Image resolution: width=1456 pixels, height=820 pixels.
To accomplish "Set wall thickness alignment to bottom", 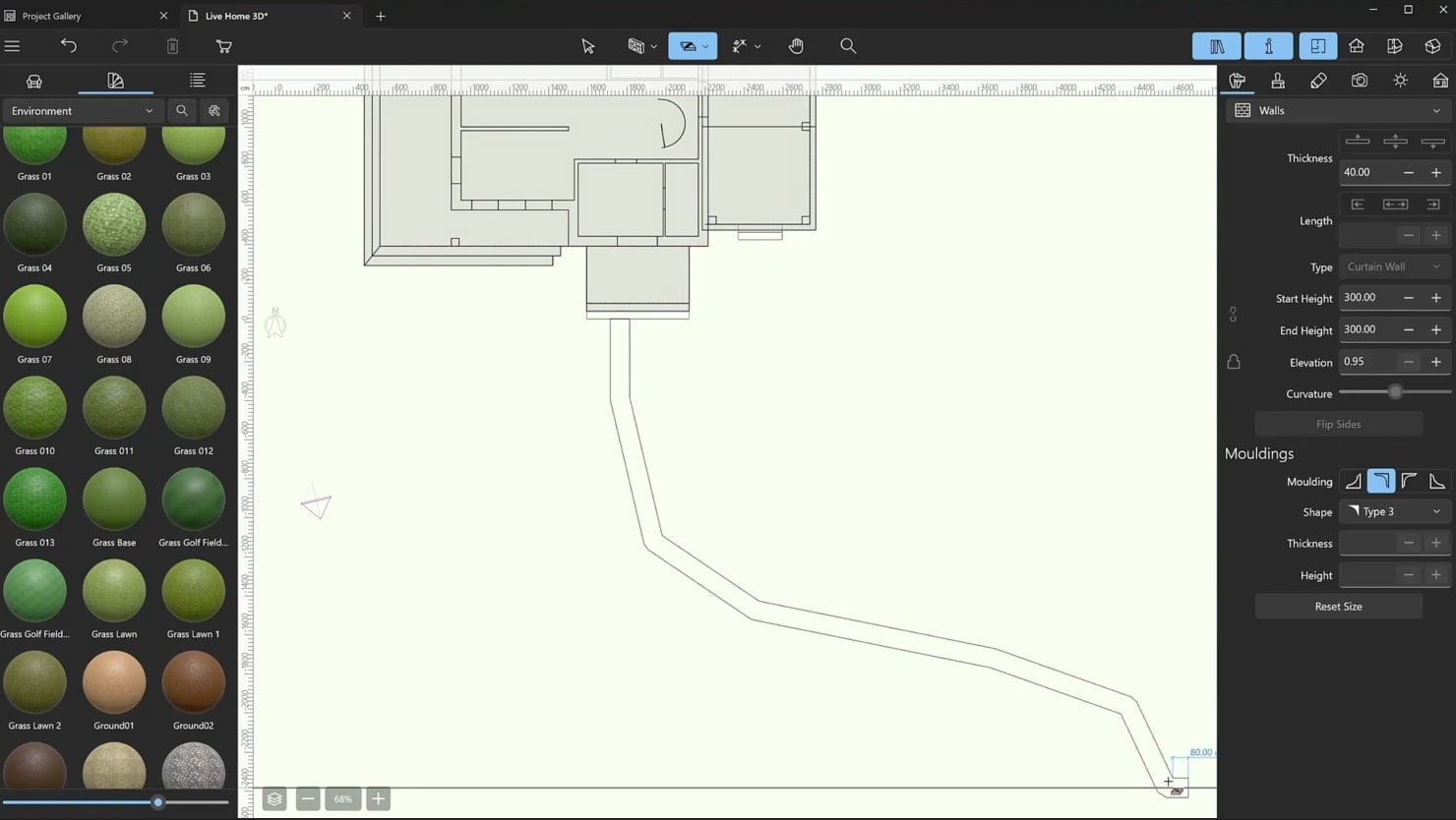I will 1433,142.
